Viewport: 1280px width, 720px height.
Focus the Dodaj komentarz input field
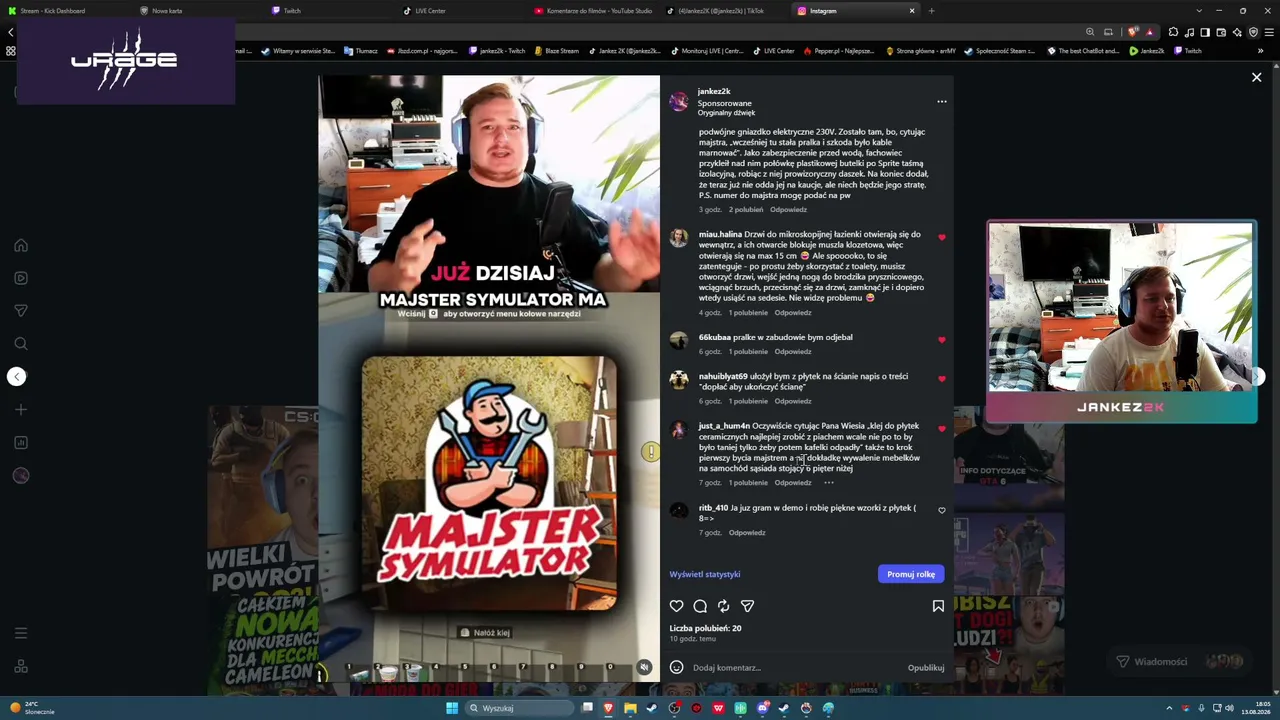(795, 668)
